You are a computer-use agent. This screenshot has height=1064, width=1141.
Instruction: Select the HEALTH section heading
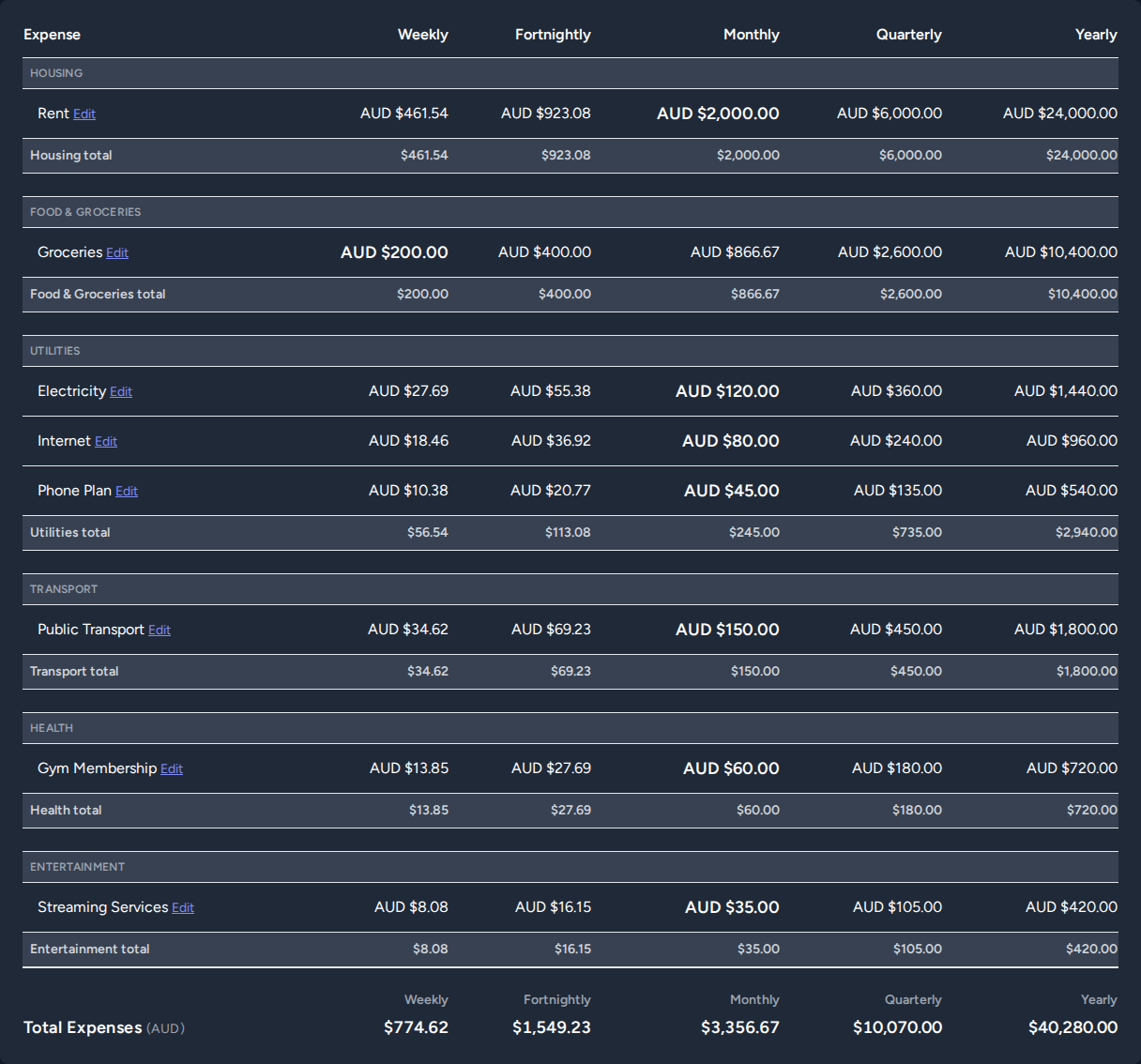pyautogui.click(x=52, y=728)
